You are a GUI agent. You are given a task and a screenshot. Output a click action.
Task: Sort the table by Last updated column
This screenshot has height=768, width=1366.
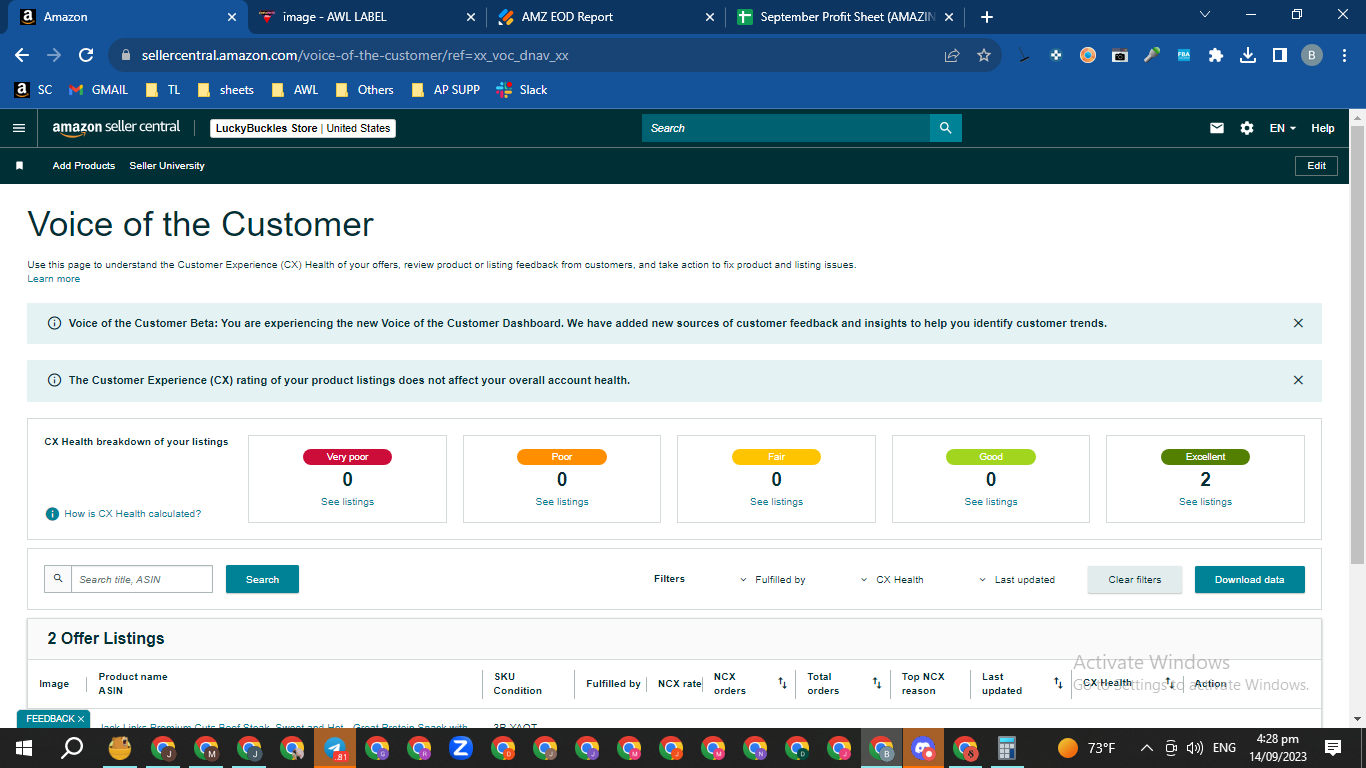click(x=1058, y=683)
